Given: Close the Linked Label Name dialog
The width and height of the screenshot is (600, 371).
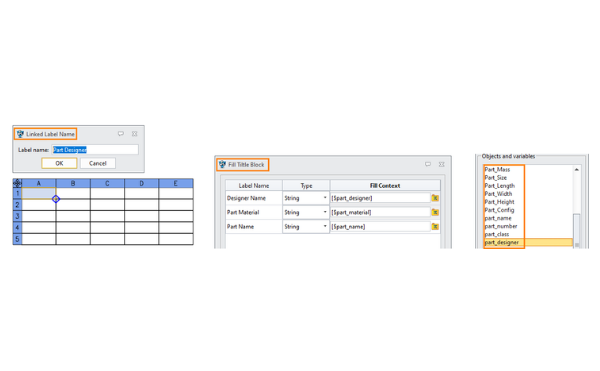Looking at the screenshot, I should [x=135, y=134].
